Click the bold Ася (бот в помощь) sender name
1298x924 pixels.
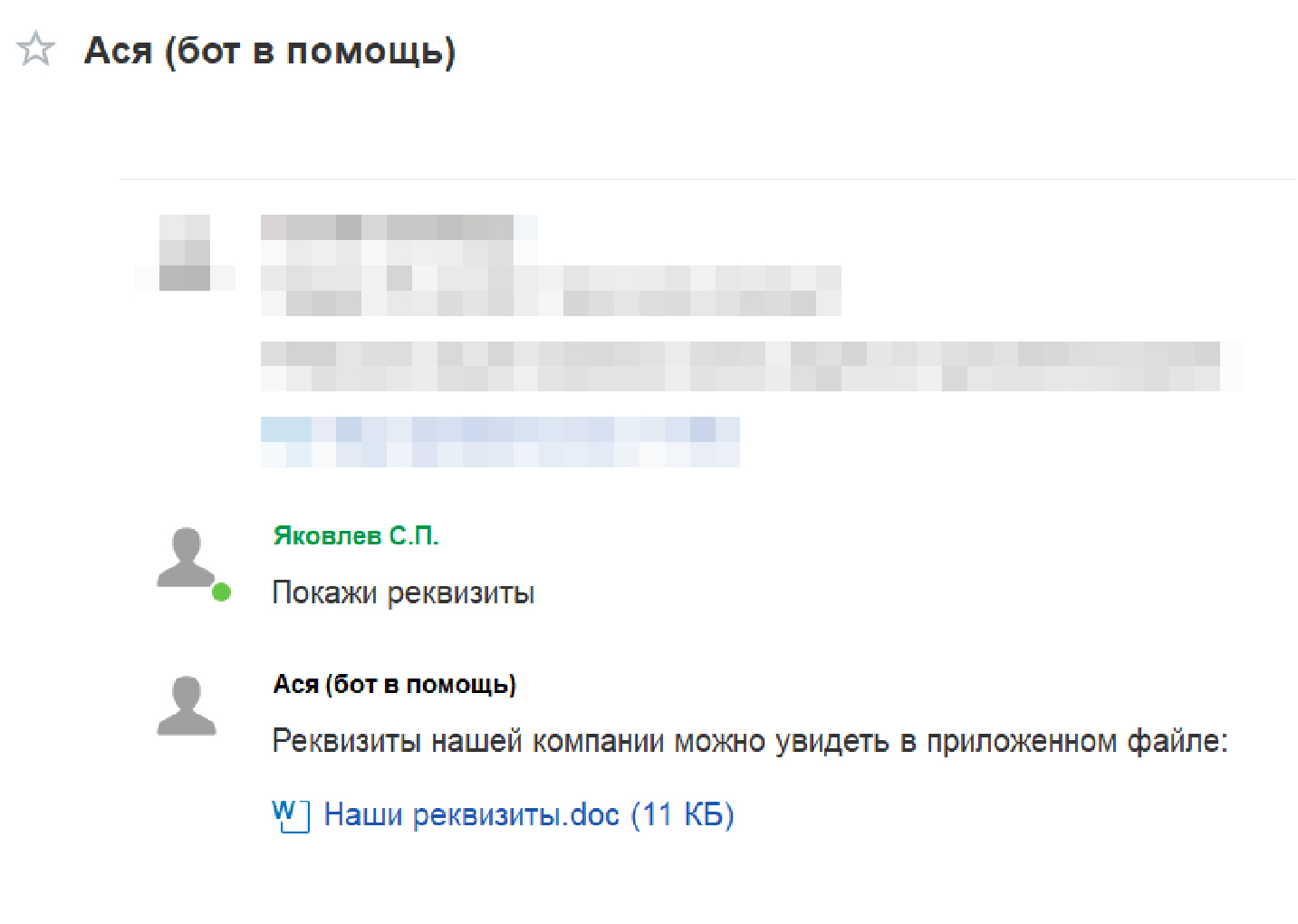(x=395, y=685)
